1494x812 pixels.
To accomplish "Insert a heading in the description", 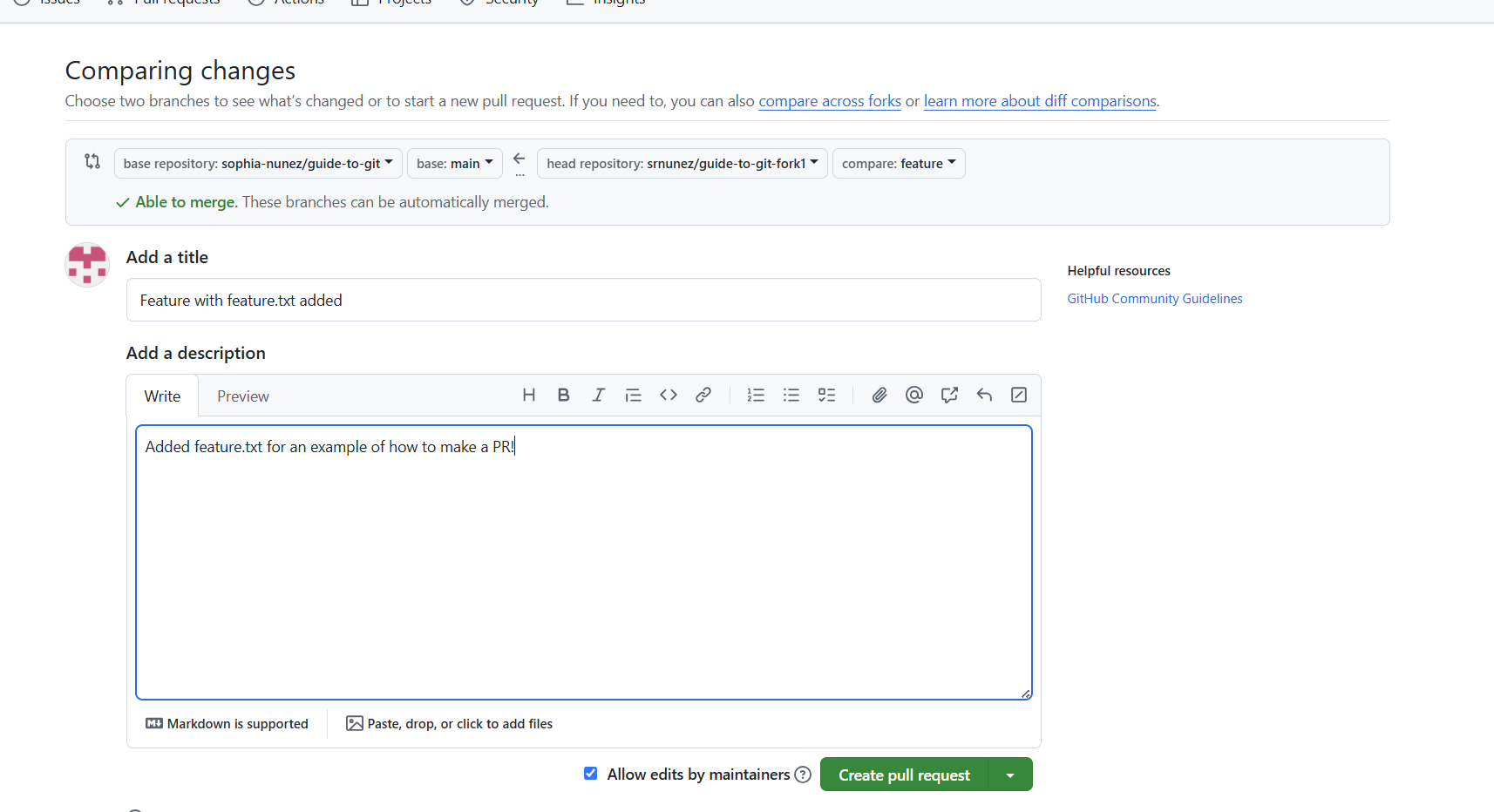I will click(528, 395).
